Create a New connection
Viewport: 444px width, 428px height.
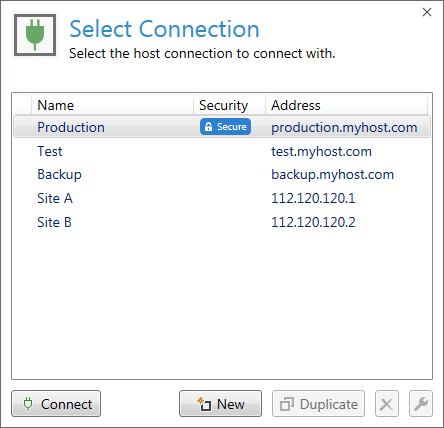220,404
